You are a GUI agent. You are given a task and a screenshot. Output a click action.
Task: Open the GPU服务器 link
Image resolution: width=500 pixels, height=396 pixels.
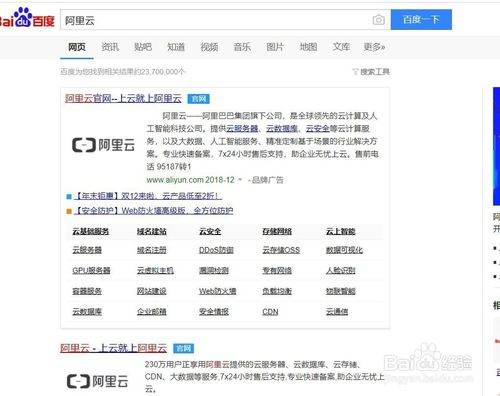click(x=91, y=270)
